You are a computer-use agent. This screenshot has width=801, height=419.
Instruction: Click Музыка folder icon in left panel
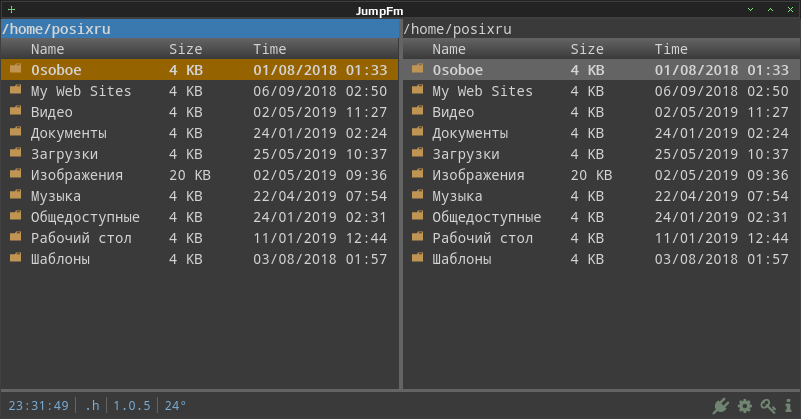click(16, 194)
